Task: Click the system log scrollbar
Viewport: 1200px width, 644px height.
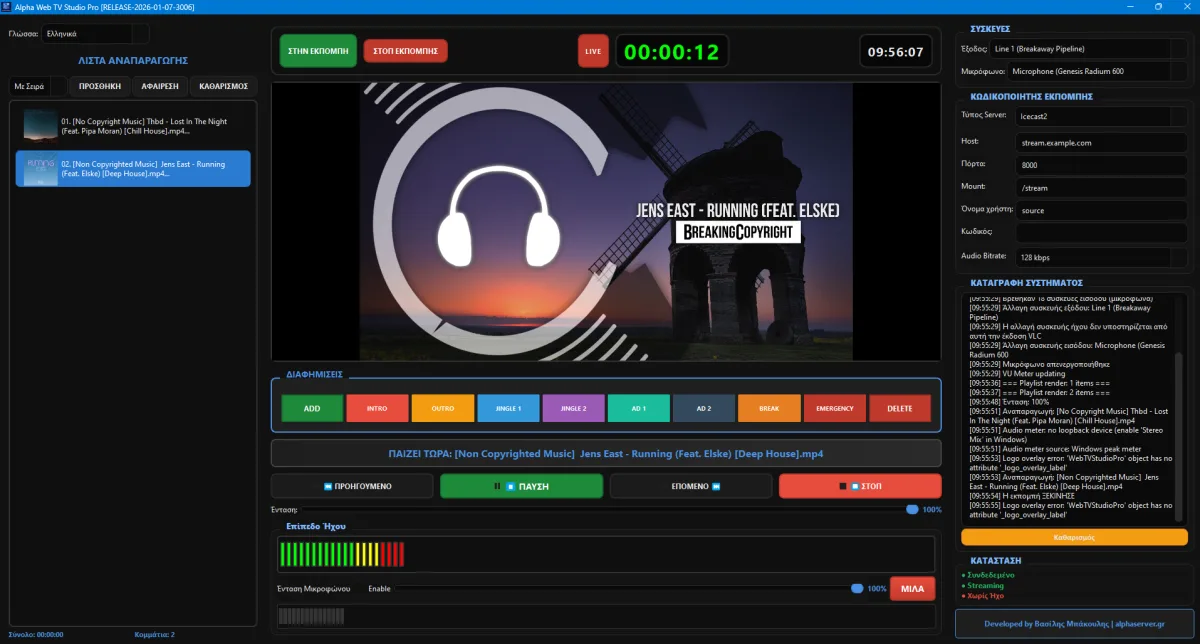Action: pos(1179,436)
